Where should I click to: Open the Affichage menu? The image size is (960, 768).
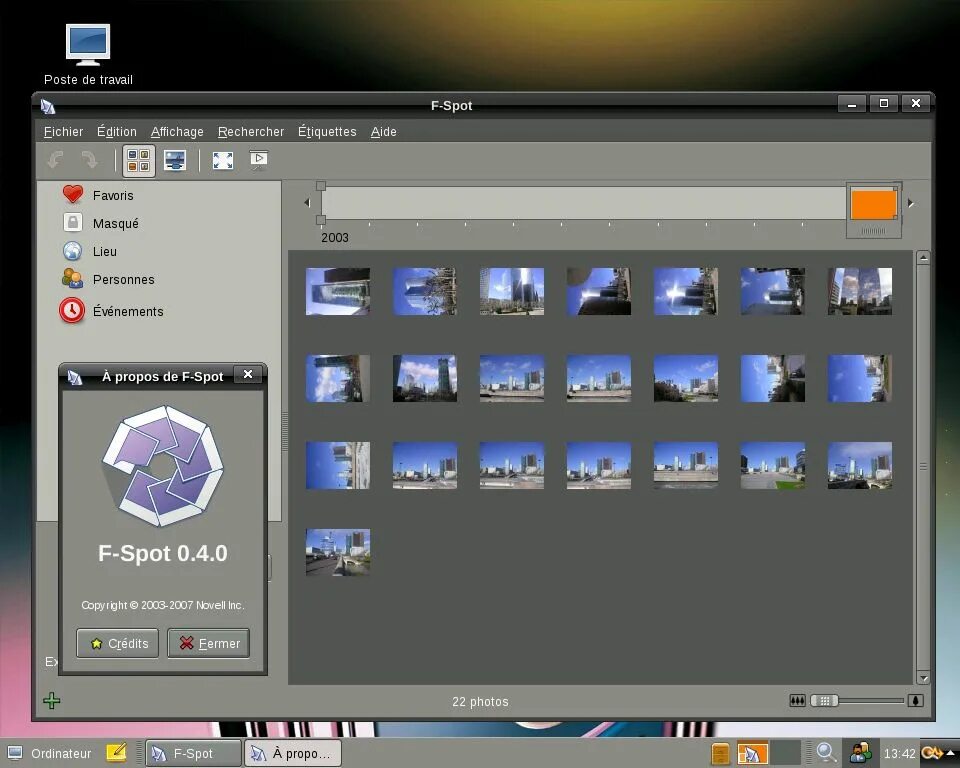pos(177,132)
